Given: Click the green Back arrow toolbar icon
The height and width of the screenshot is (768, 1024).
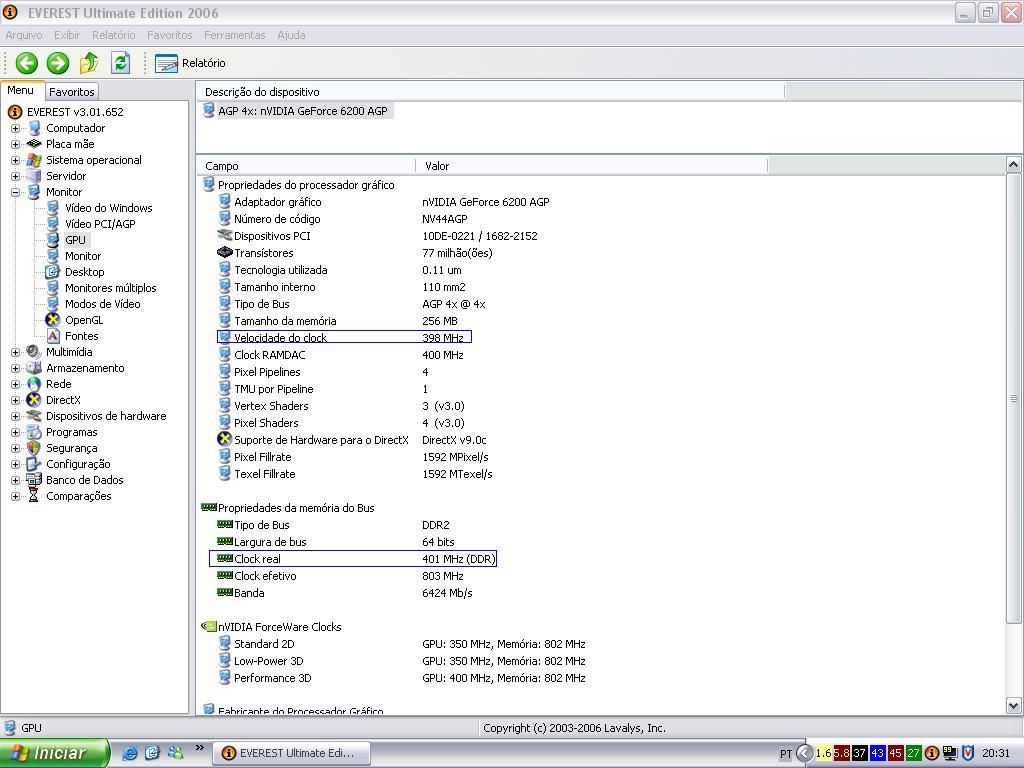Looking at the screenshot, I should 27,63.
